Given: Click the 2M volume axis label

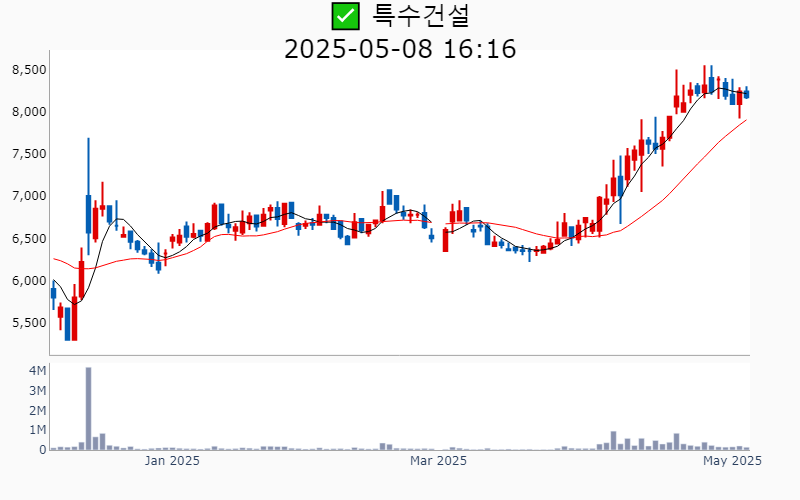Looking at the screenshot, I should pos(37,410).
